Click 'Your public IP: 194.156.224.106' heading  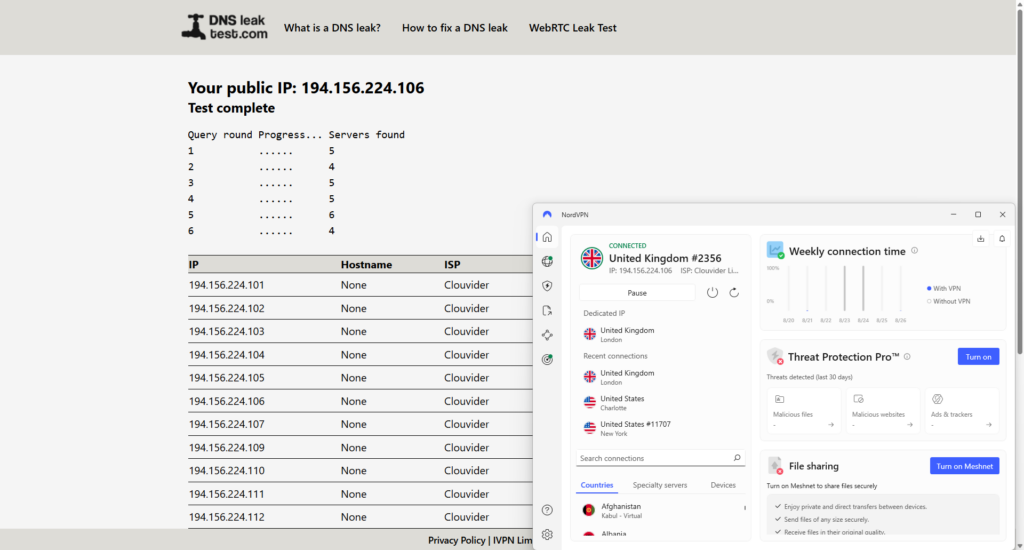[x=306, y=88]
